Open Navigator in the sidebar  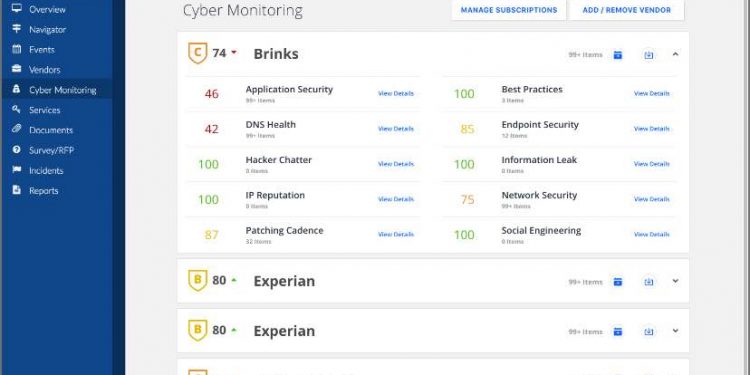tap(47, 29)
